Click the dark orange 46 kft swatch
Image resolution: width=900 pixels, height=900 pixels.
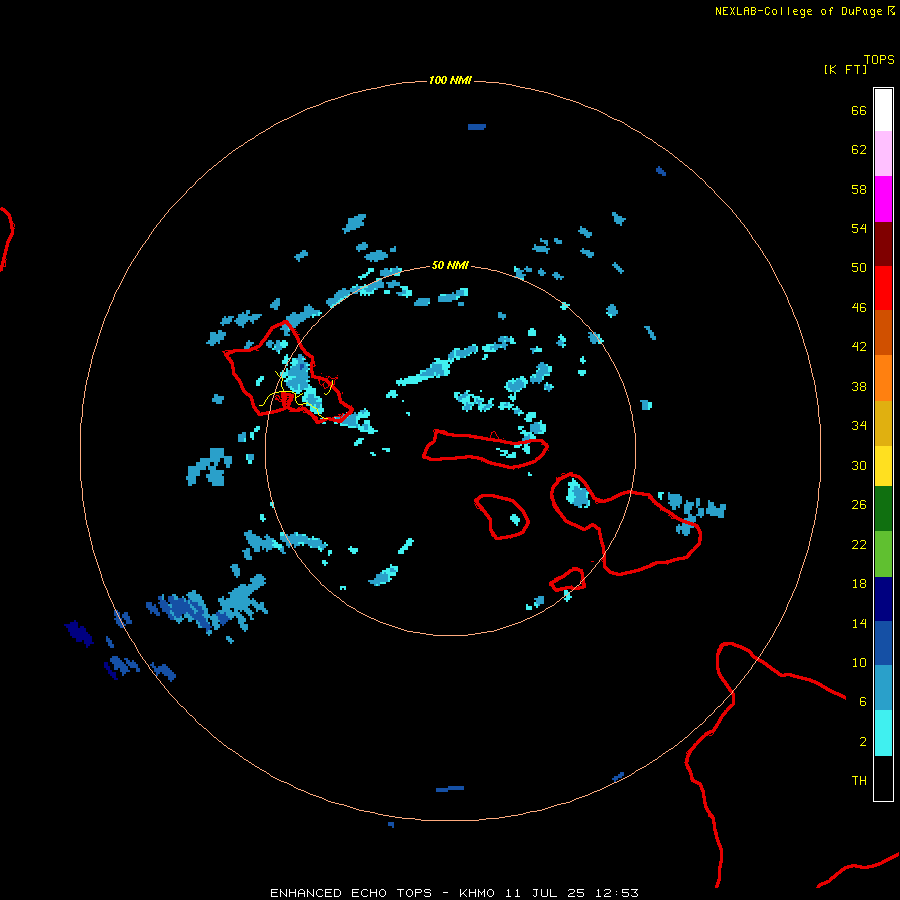[x=883, y=333]
